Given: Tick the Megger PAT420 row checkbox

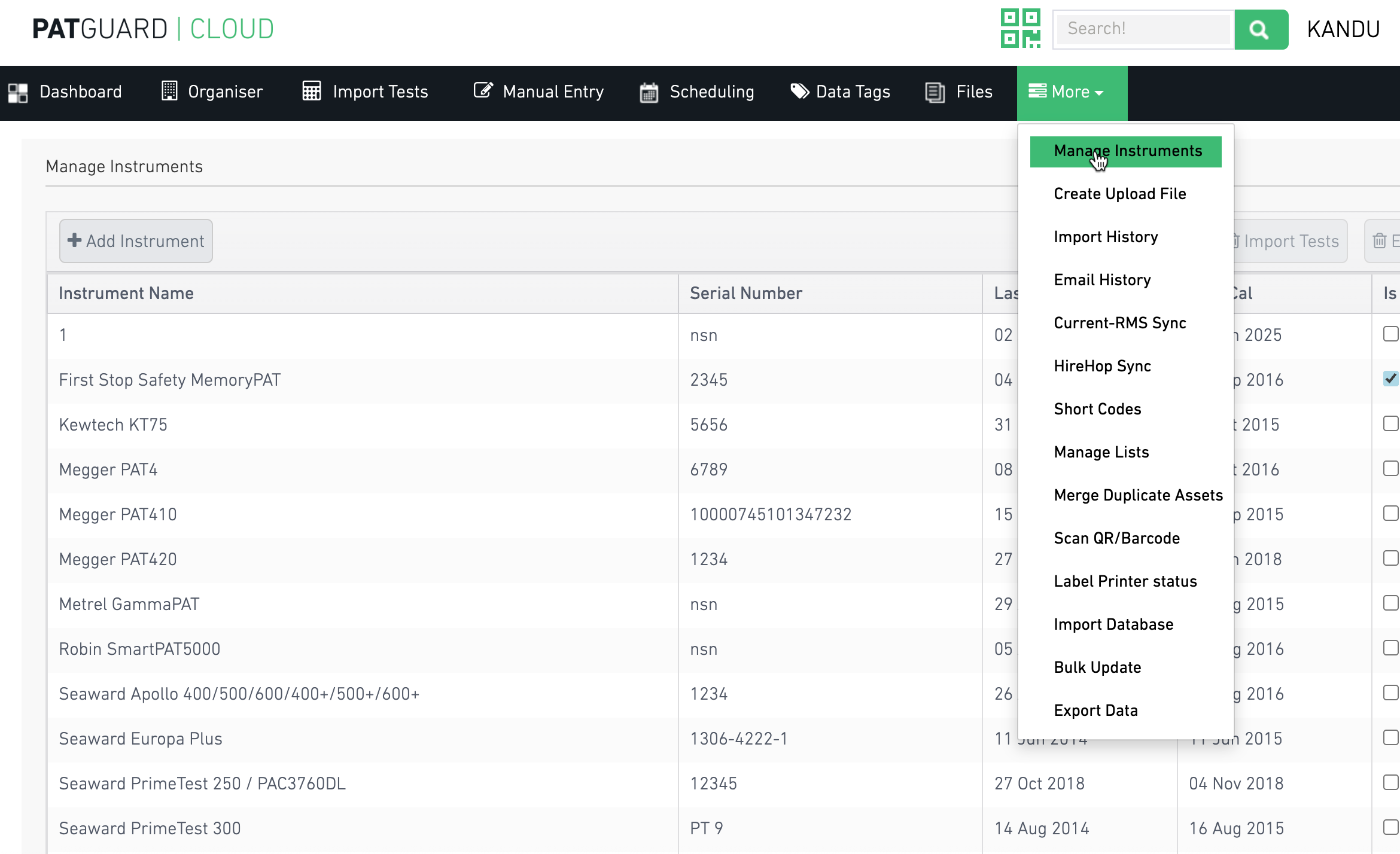Looking at the screenshot, I should pos(1390,558).
